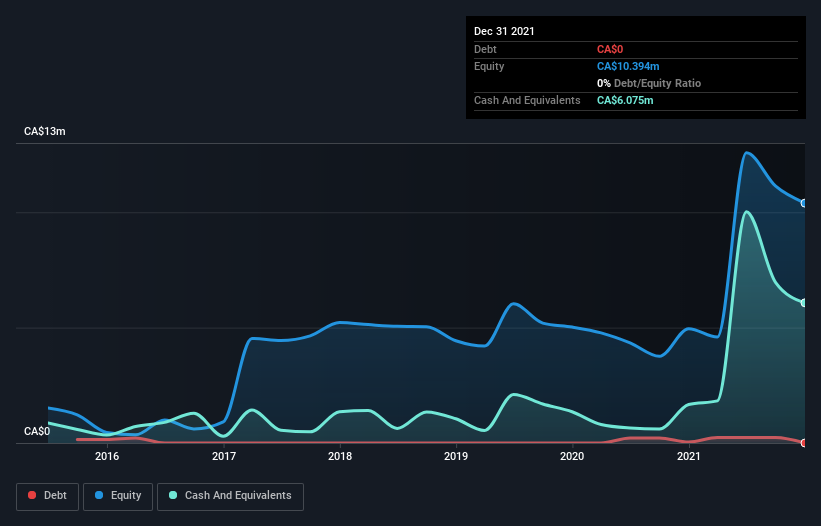Image resolution: width=821 pixels, height=526 pixels.
Task: Click the Cash end-point marker for Dec 2021
Action: [x=804, y=303]
